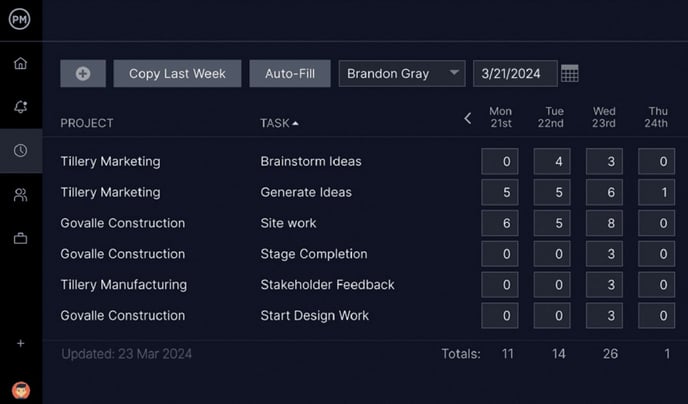Click the Thu 24th column header
The height and width of the screenshot is (404, 688).
click(656, 117)
